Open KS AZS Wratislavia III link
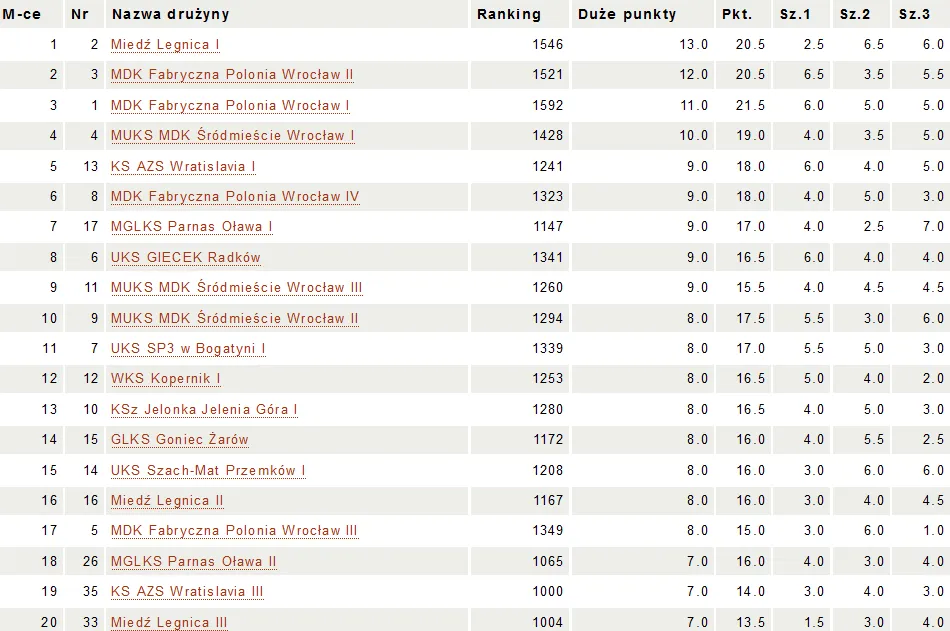 tap(187, 592)
